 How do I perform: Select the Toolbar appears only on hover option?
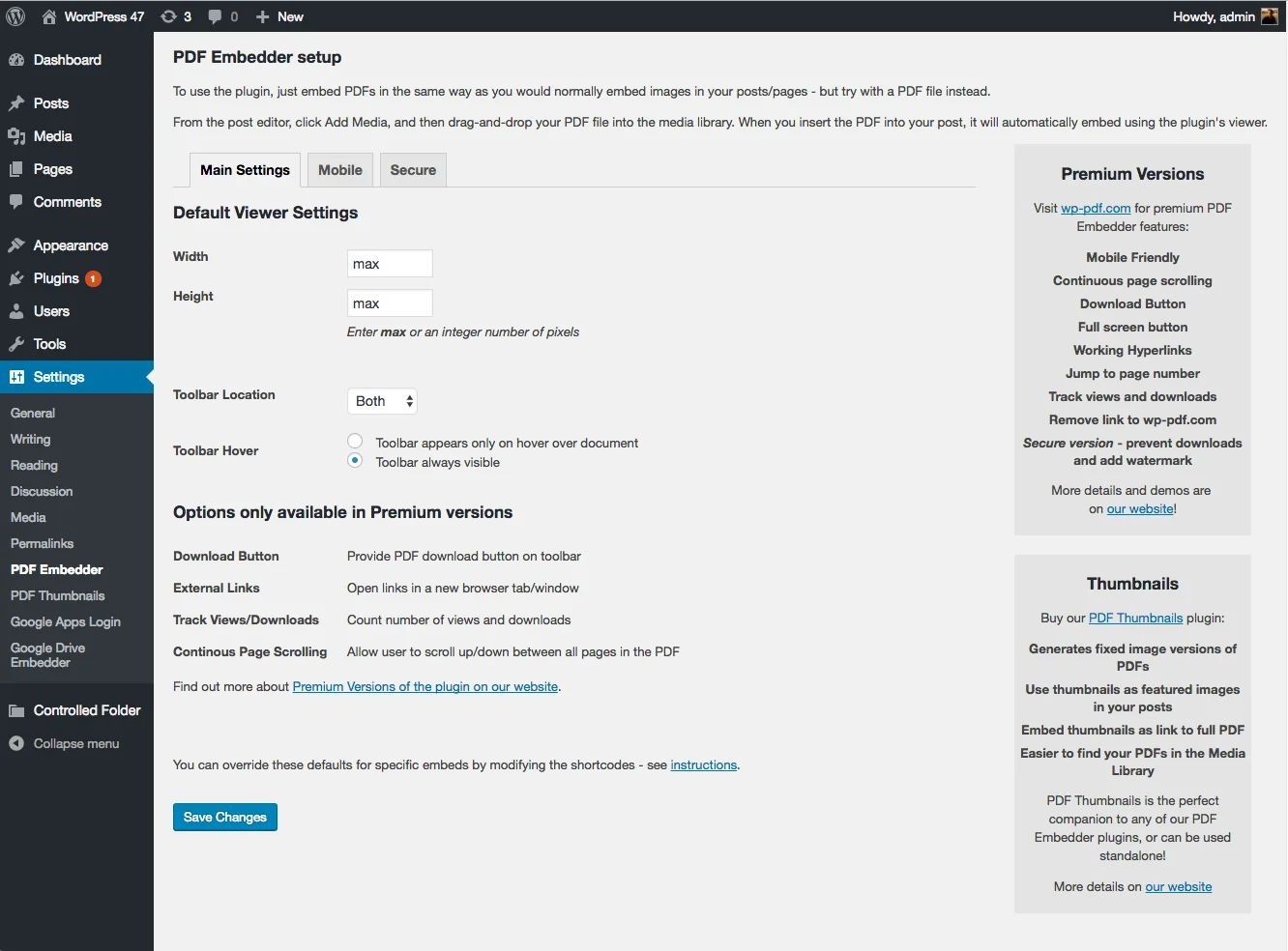tap(355, 440)
